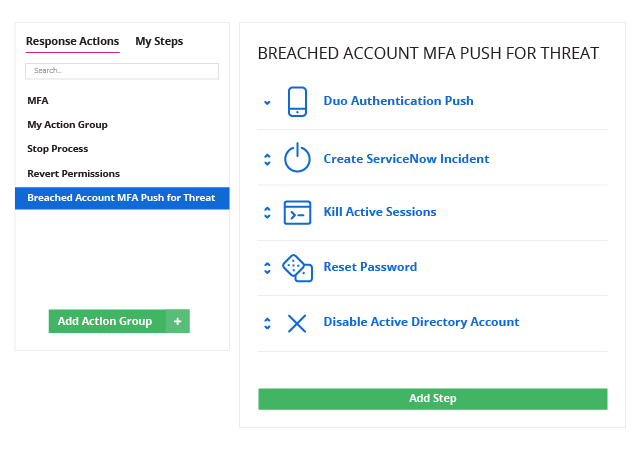Click reorder arrows beside Create ServiceNow Incident

click(x=267, y=159)
